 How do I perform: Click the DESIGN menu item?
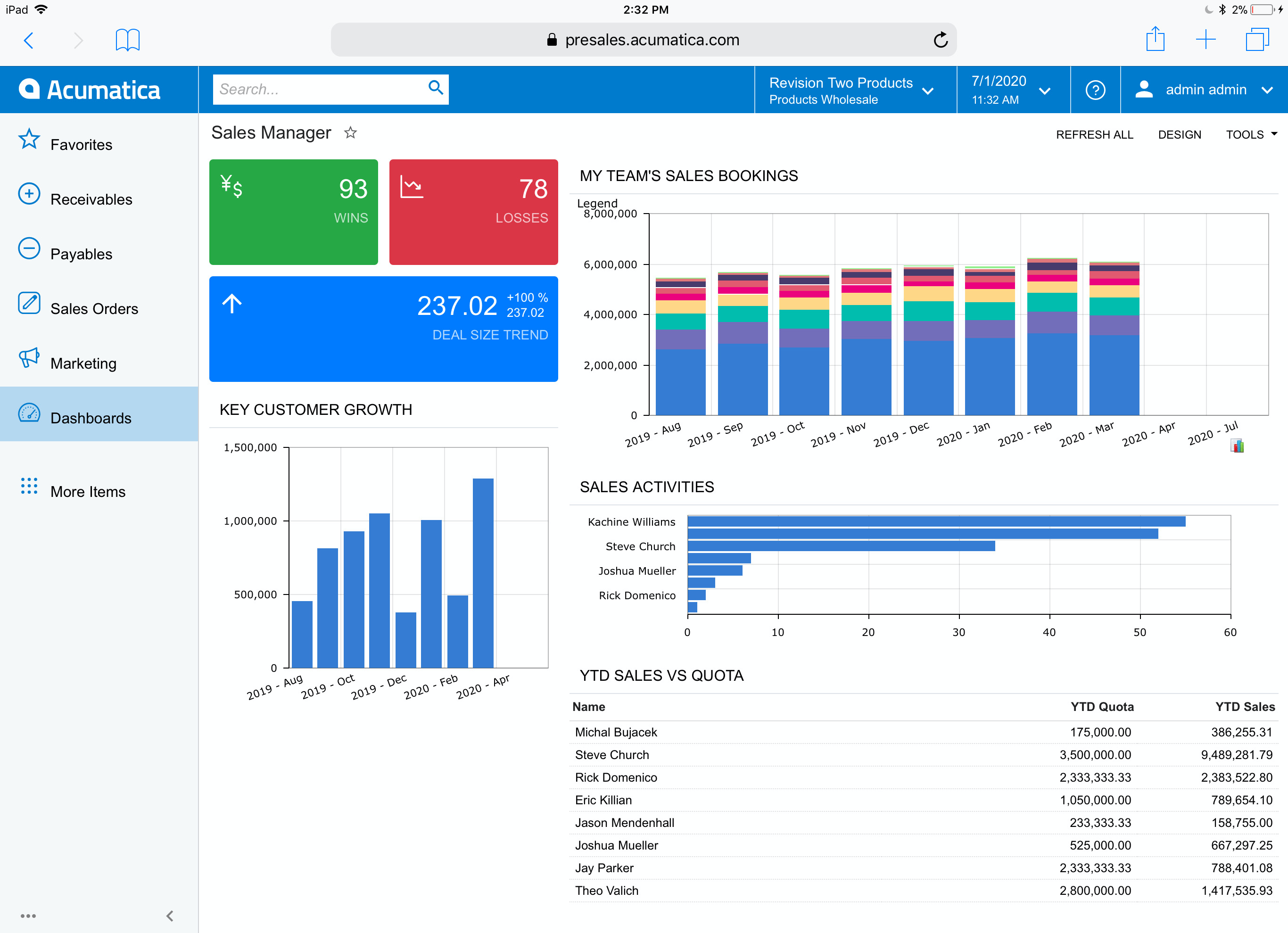(x=1179, y=134)
